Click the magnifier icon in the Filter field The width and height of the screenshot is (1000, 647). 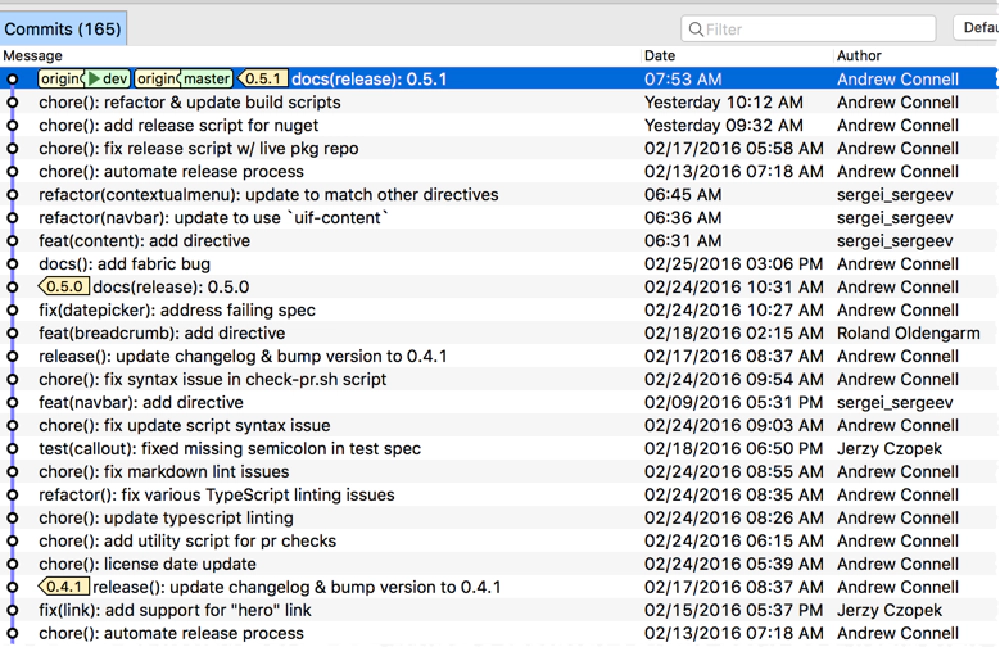point(696,29)
